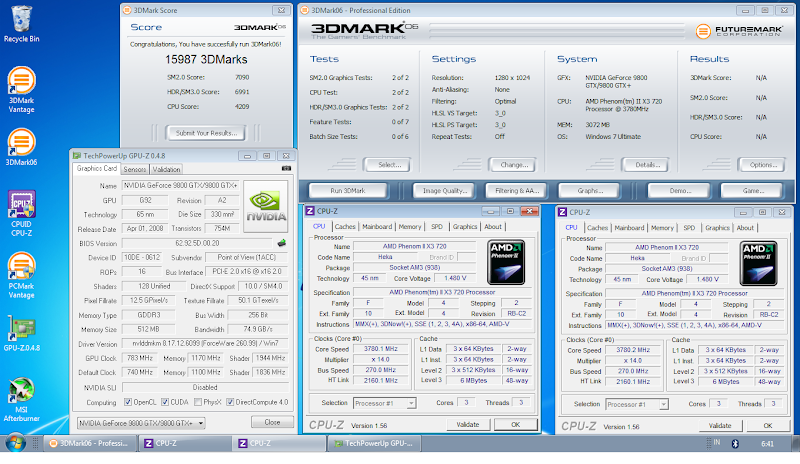Click Submit Your Results button

click(206, 133)
